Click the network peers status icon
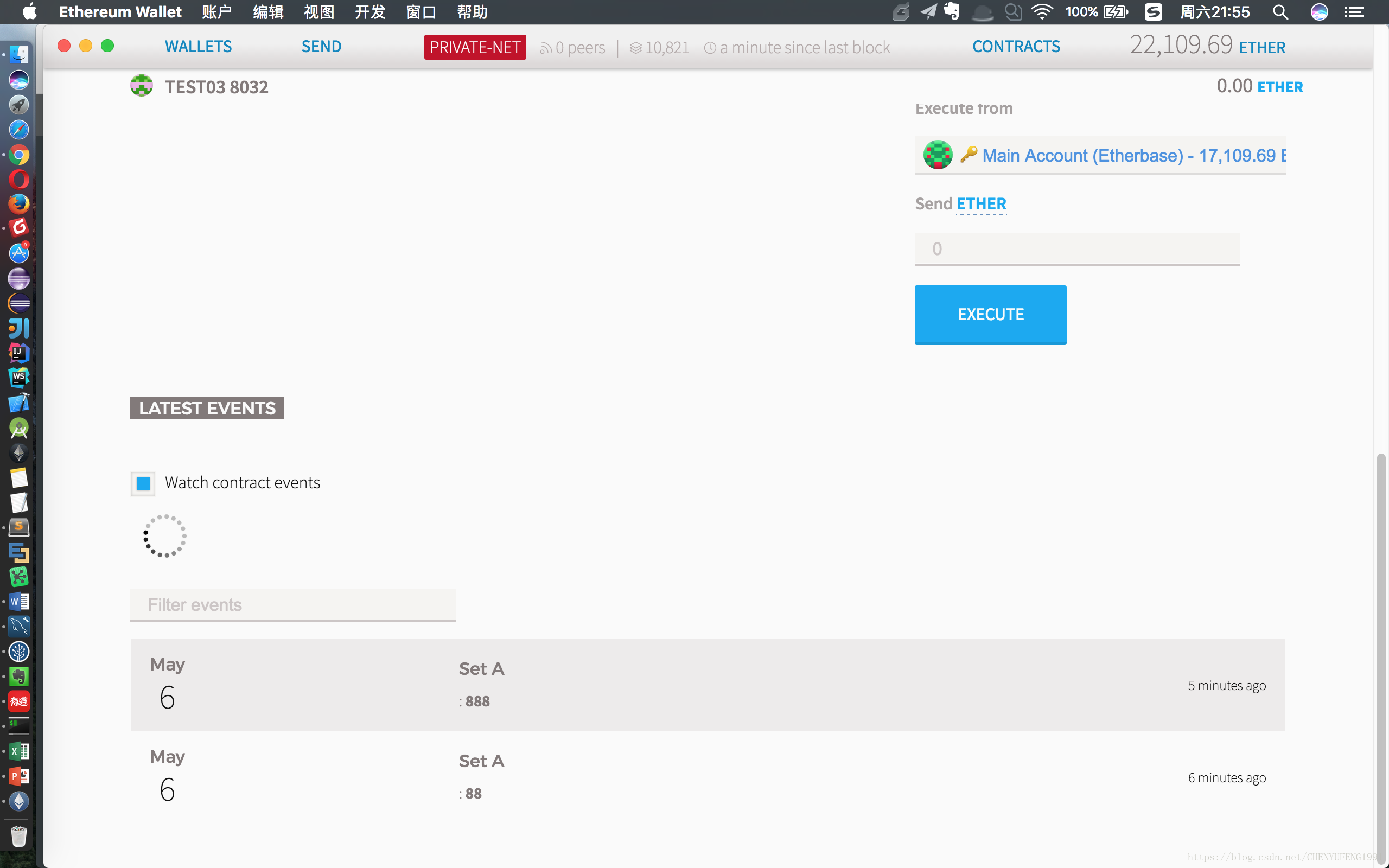Viewport: 1389px width, 868px height. click(547, 47)
